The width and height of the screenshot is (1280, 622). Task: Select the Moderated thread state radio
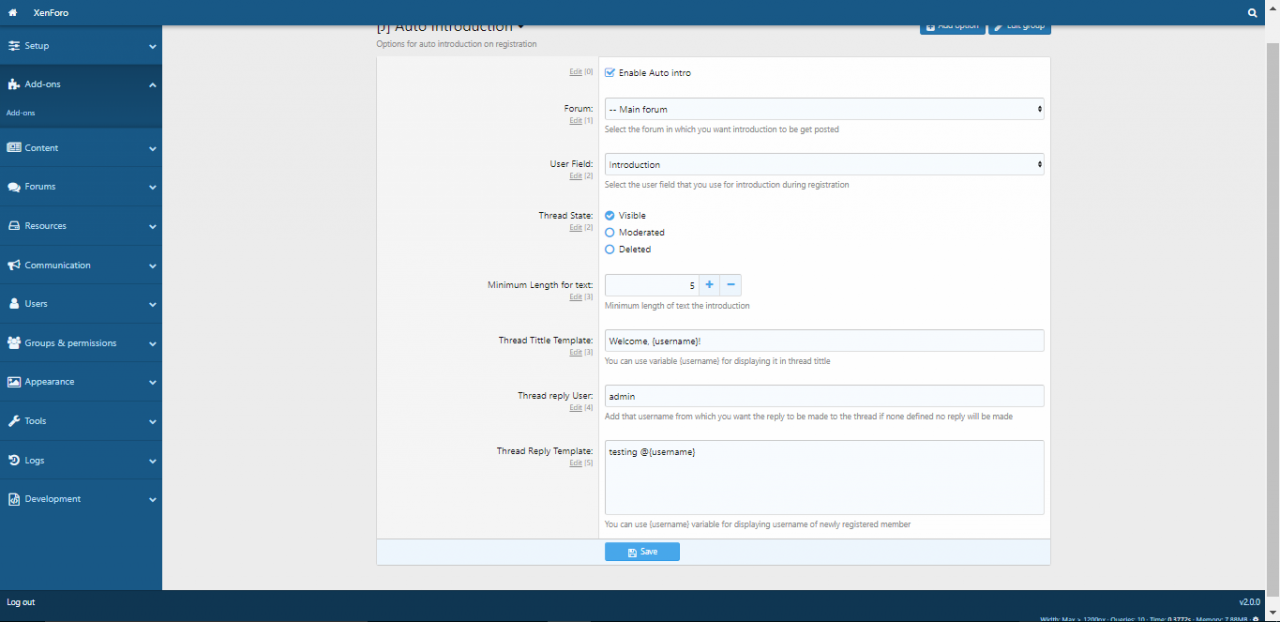click(610, 233)
